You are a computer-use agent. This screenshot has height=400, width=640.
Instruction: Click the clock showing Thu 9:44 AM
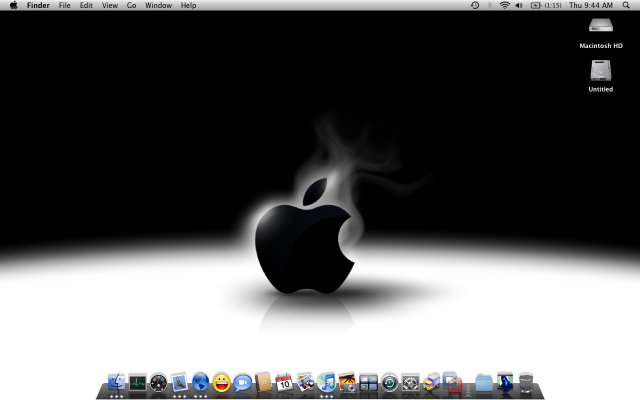(591, 5)
